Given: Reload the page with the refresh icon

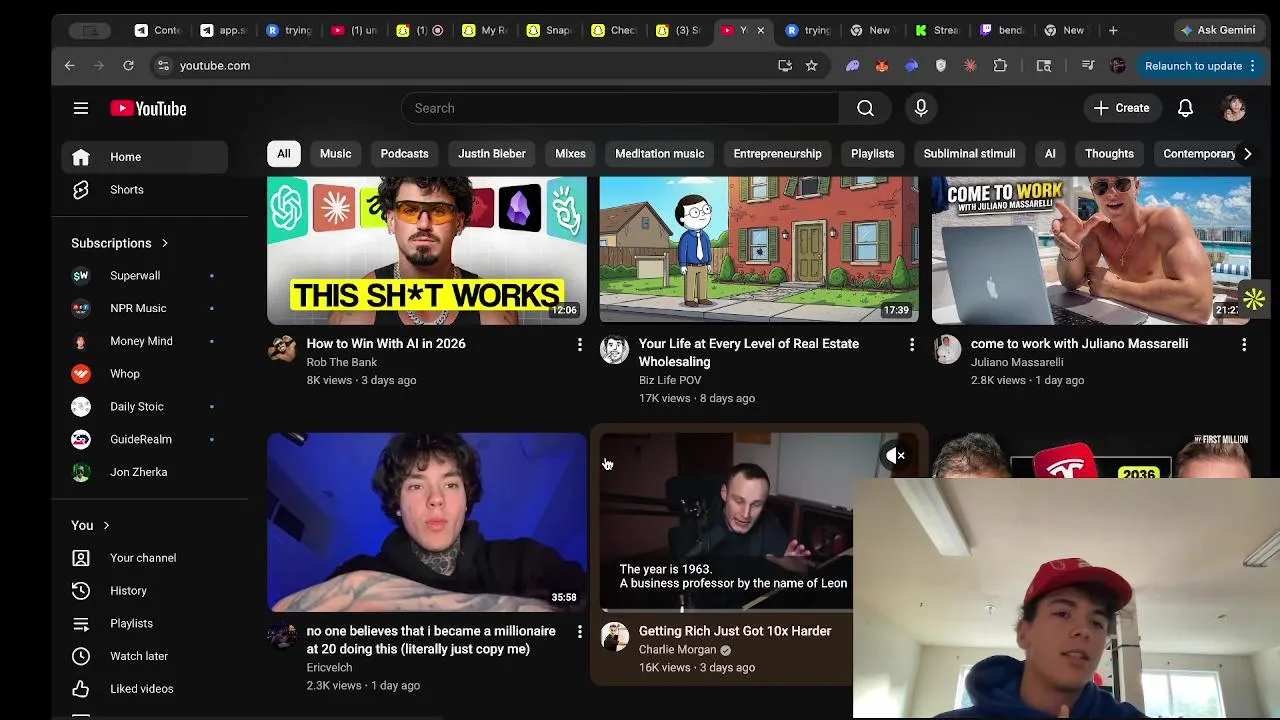Looking at the screenshot, I should (128, 66).
